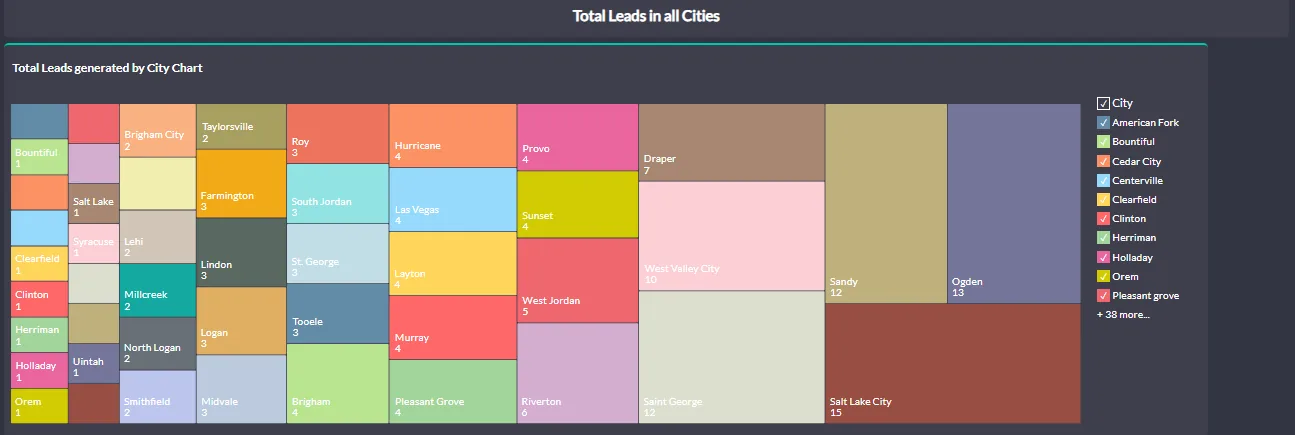This screenshot has width=1295, height=435.
Task: Expand the '+ 38 more...' legend link
Action: click(x=1123, y=314)
